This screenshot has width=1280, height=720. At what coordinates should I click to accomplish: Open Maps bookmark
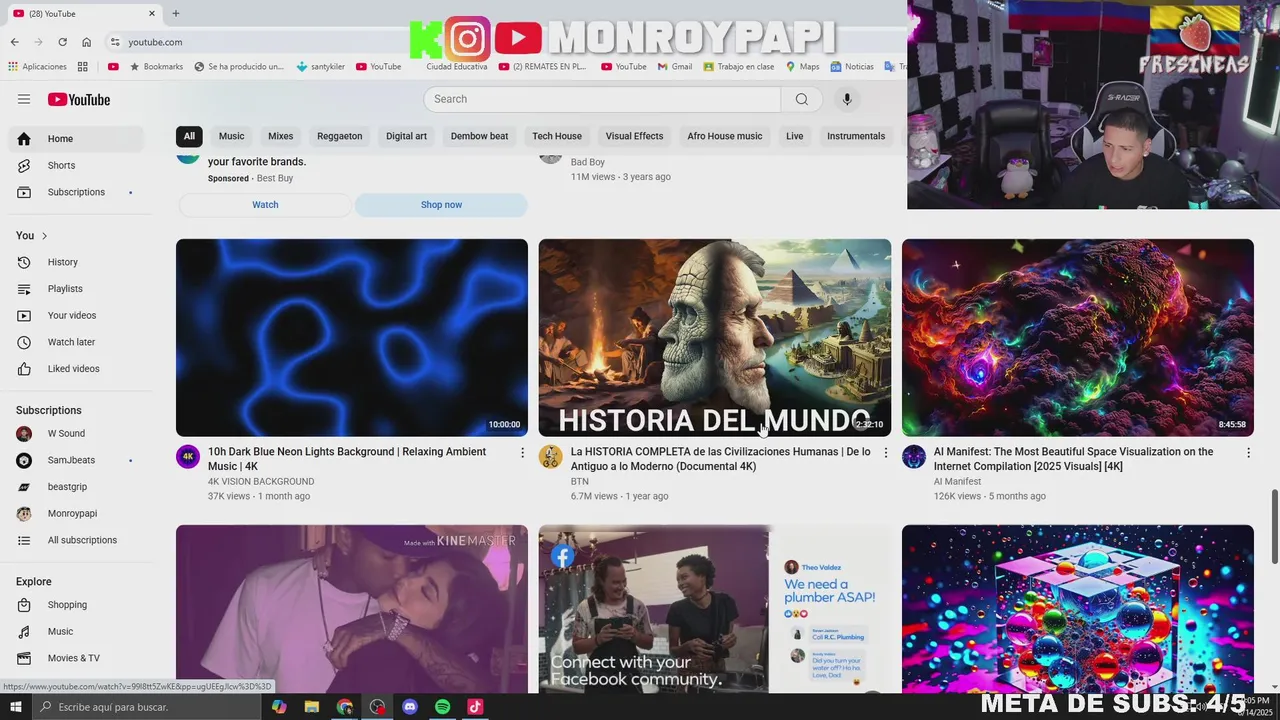[803, 67]
